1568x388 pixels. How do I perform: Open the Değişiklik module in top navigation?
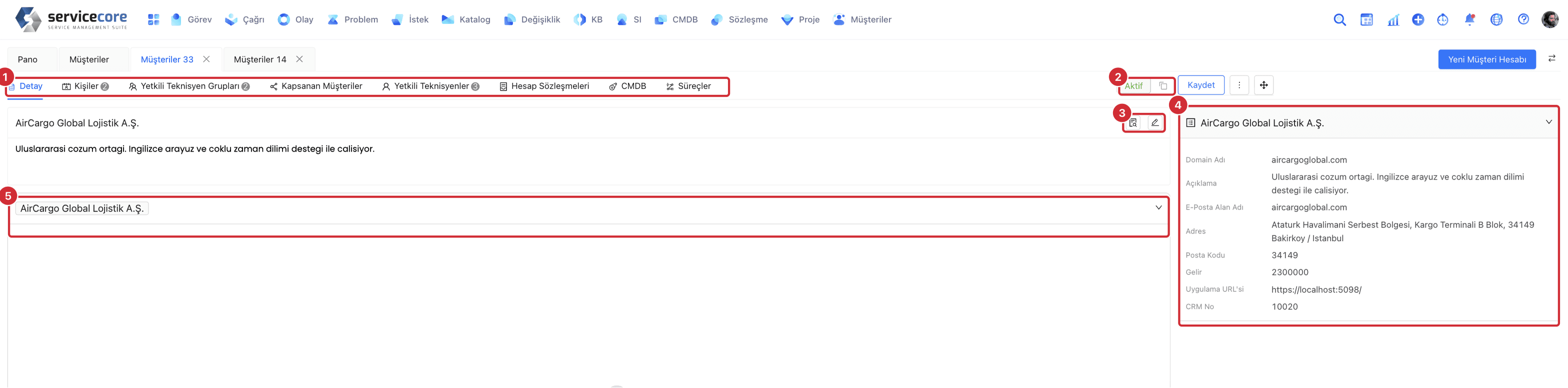click(x=532, y=19)
